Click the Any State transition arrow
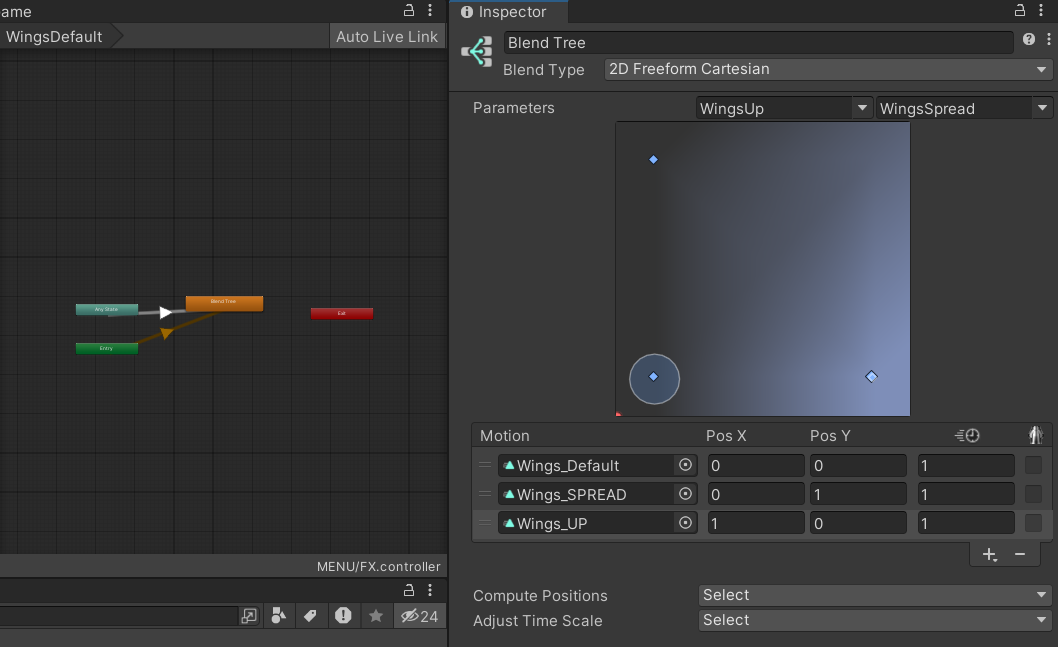 (x=165, y=312)
